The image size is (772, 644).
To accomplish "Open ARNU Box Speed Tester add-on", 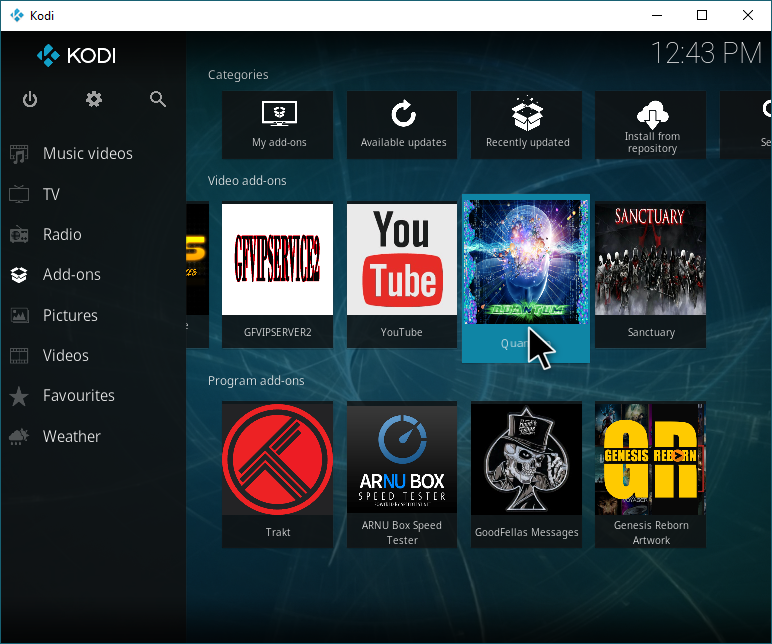I will [402, 475].
